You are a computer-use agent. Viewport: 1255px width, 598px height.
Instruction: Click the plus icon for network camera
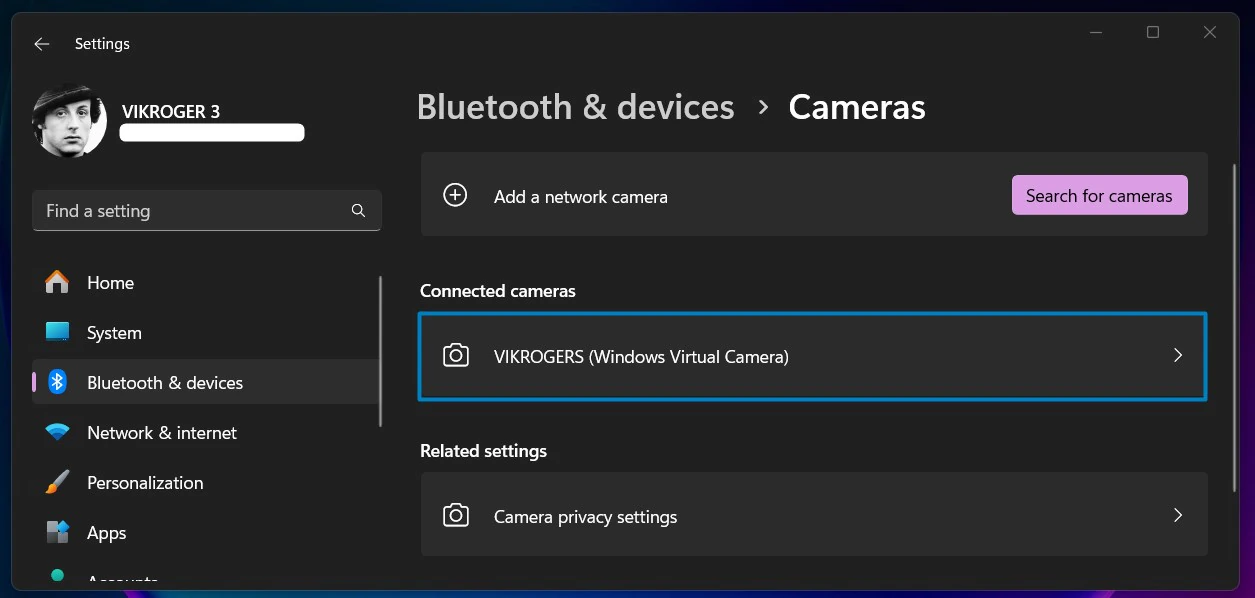click(455, 195)
